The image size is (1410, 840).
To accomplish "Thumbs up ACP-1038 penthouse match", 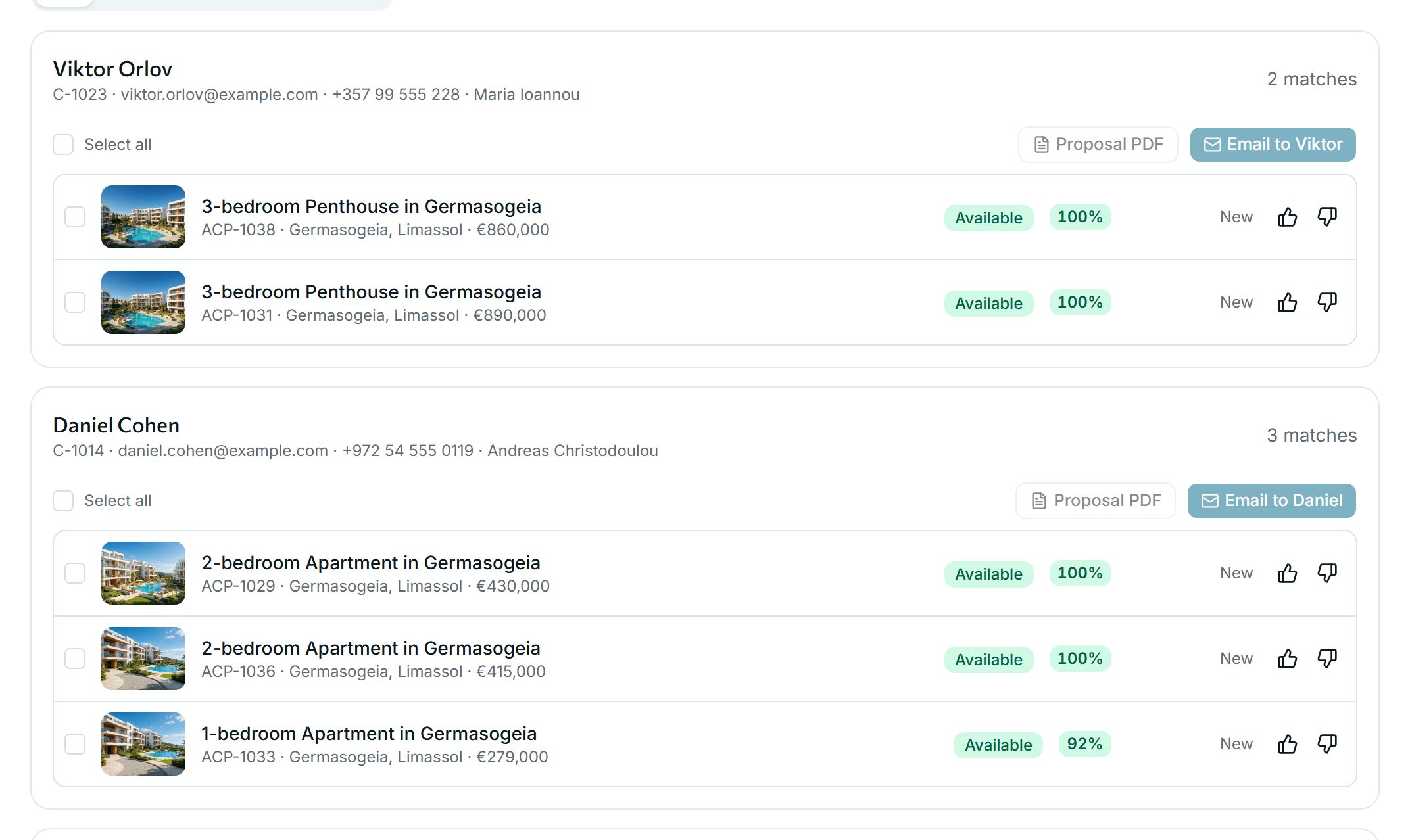I will [1287, 217].
